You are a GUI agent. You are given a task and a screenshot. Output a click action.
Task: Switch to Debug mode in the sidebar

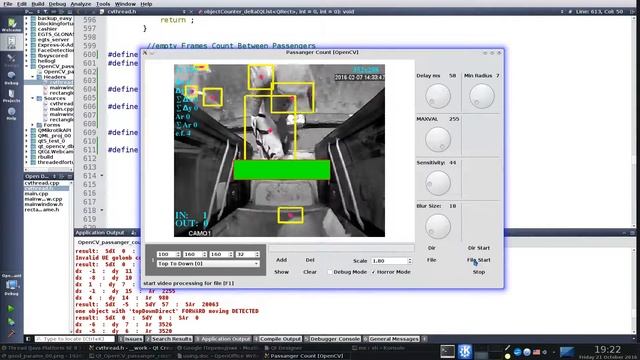(11, 78)
